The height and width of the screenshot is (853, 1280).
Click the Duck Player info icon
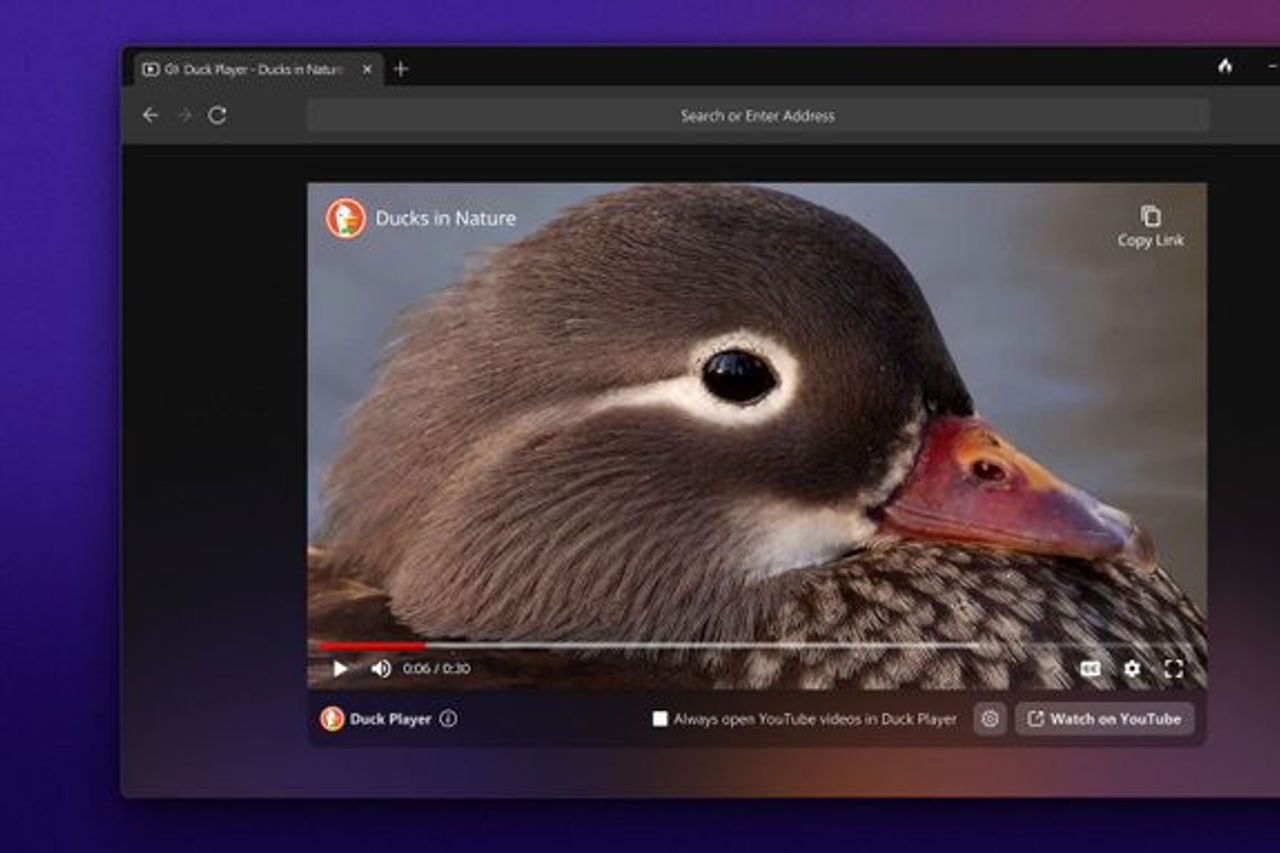448,718
